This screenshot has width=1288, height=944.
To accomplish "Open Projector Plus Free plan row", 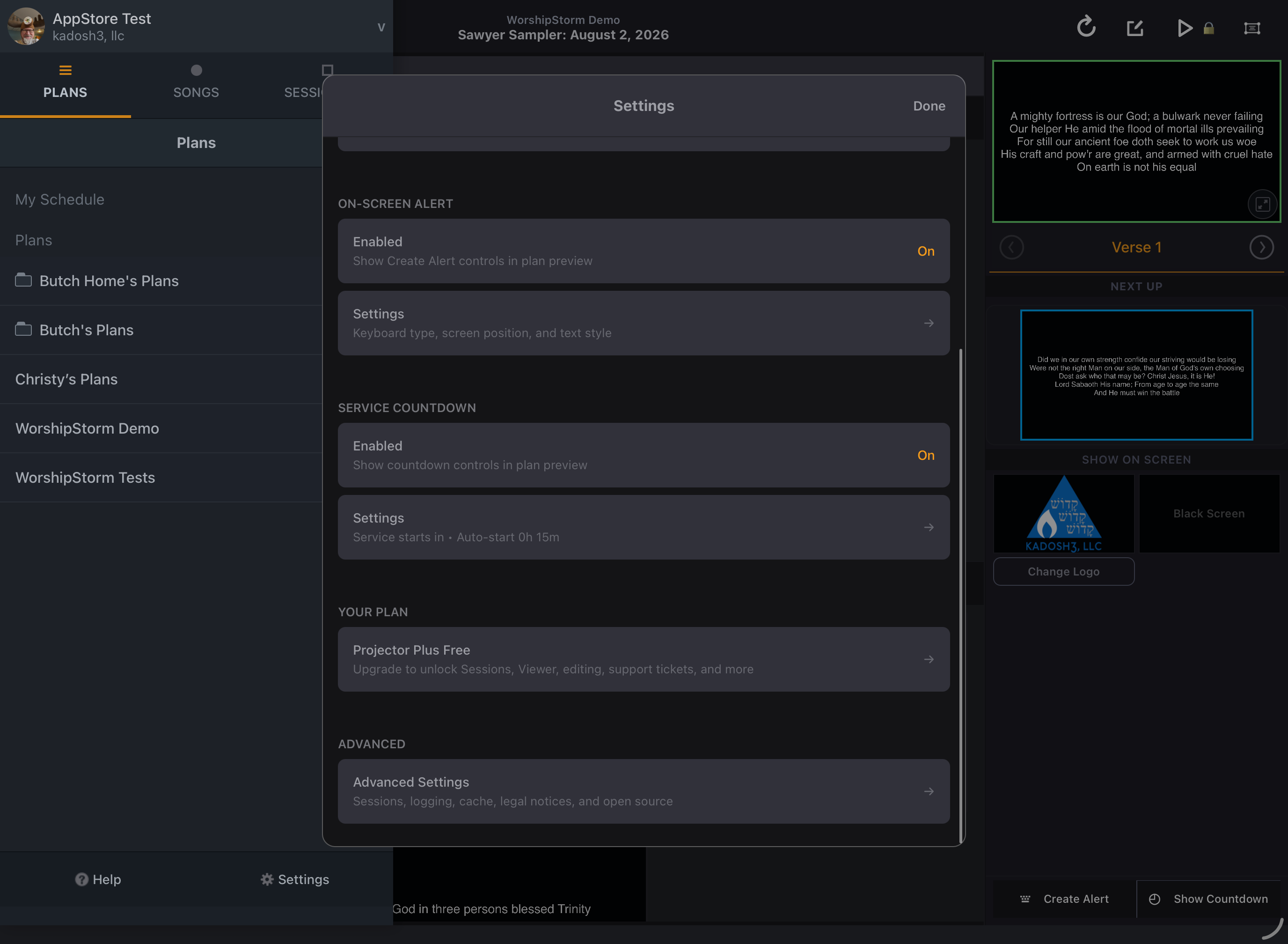I will (644, 659).
